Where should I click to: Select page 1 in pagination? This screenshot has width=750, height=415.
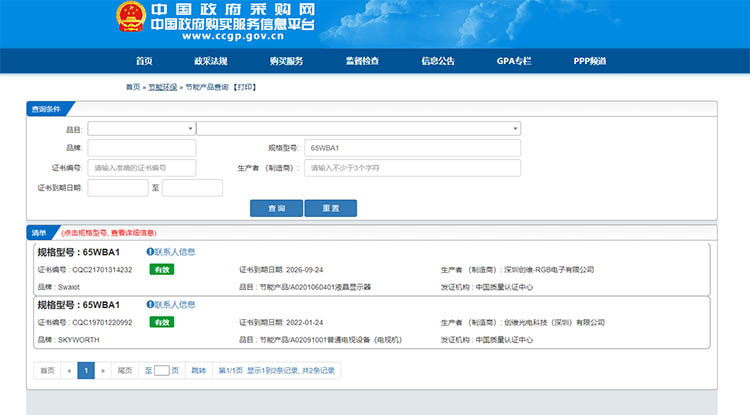pyautogui.click(x=85, y=370)
